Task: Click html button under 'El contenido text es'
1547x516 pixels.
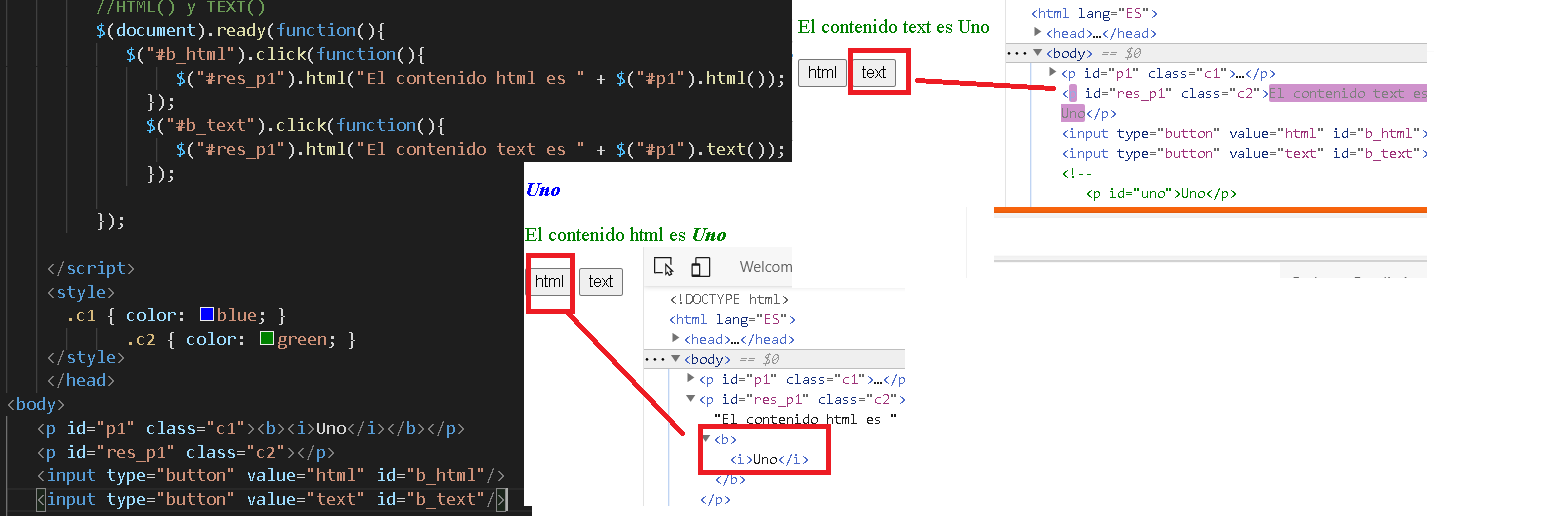Action: (x=822, y=72)
